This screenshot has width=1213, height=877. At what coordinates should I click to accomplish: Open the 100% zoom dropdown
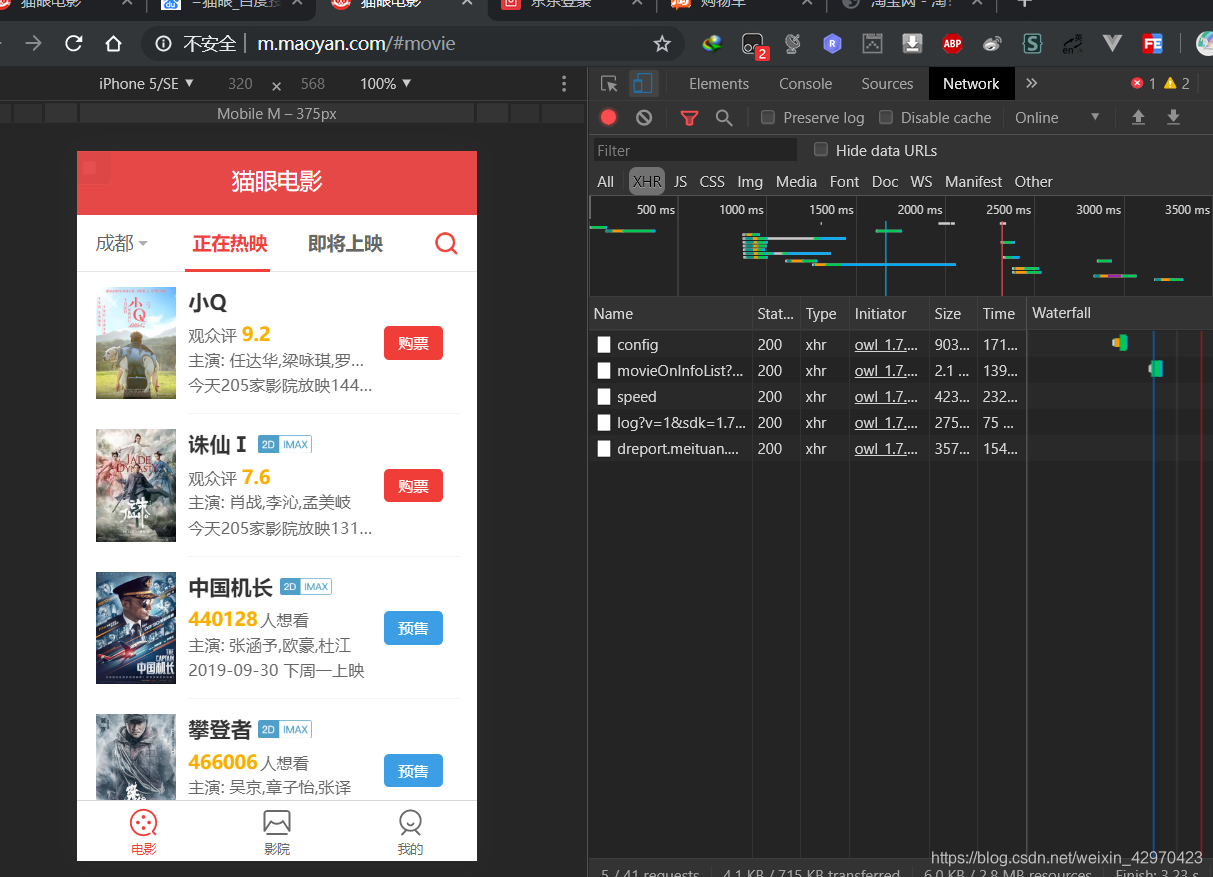(x=385, y=84)
